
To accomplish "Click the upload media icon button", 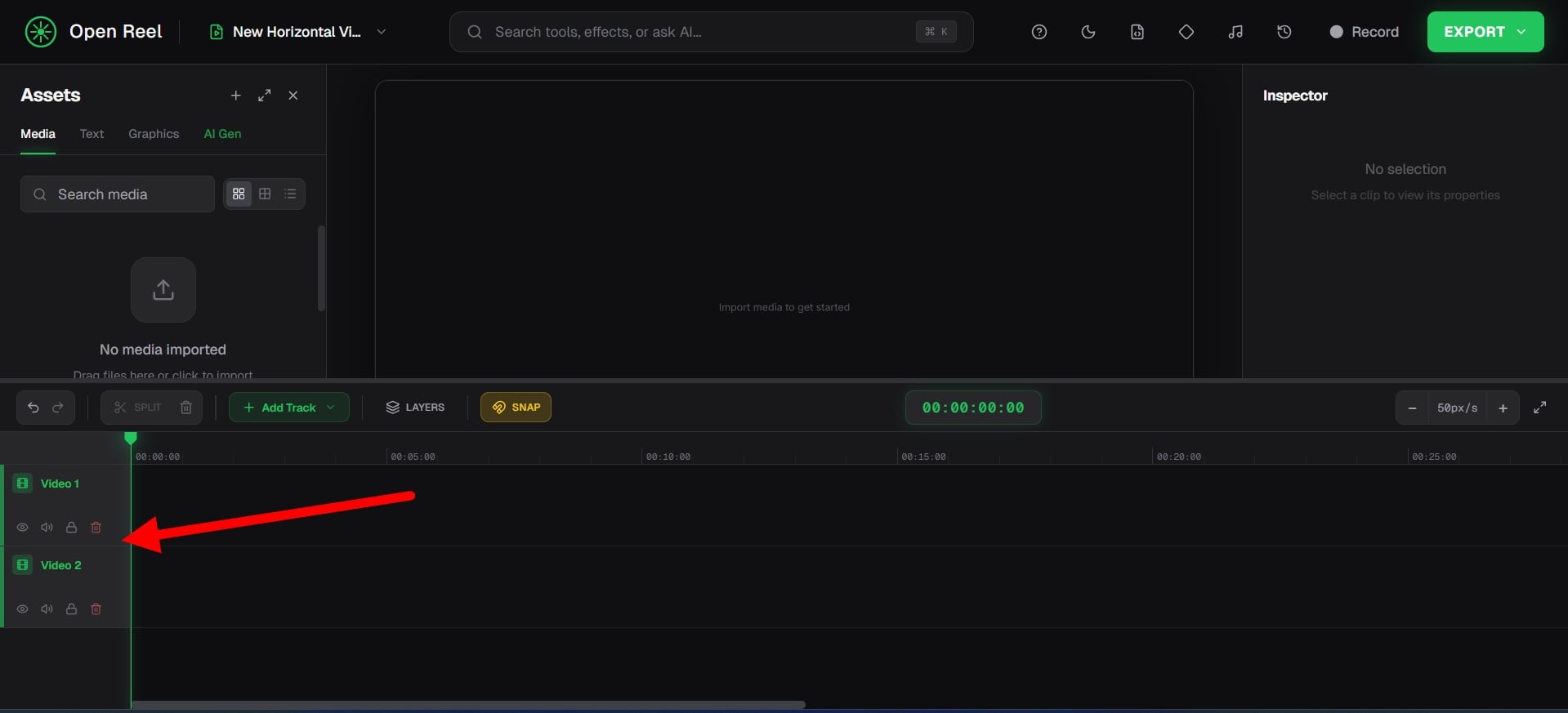I will pyautogui.click(x=163, y=290).
